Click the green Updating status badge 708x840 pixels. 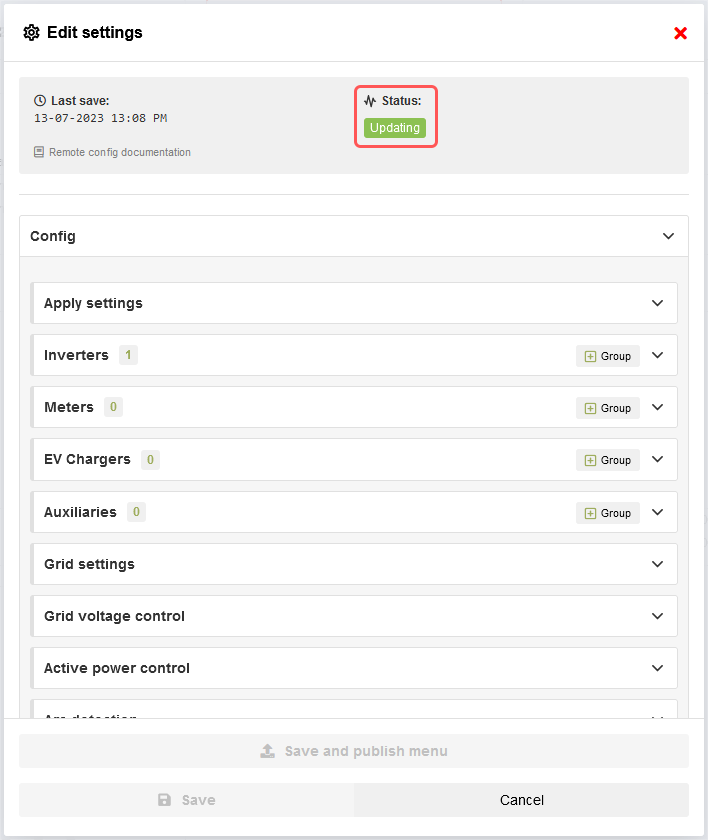pyautogui.click(x=395, y=128)
